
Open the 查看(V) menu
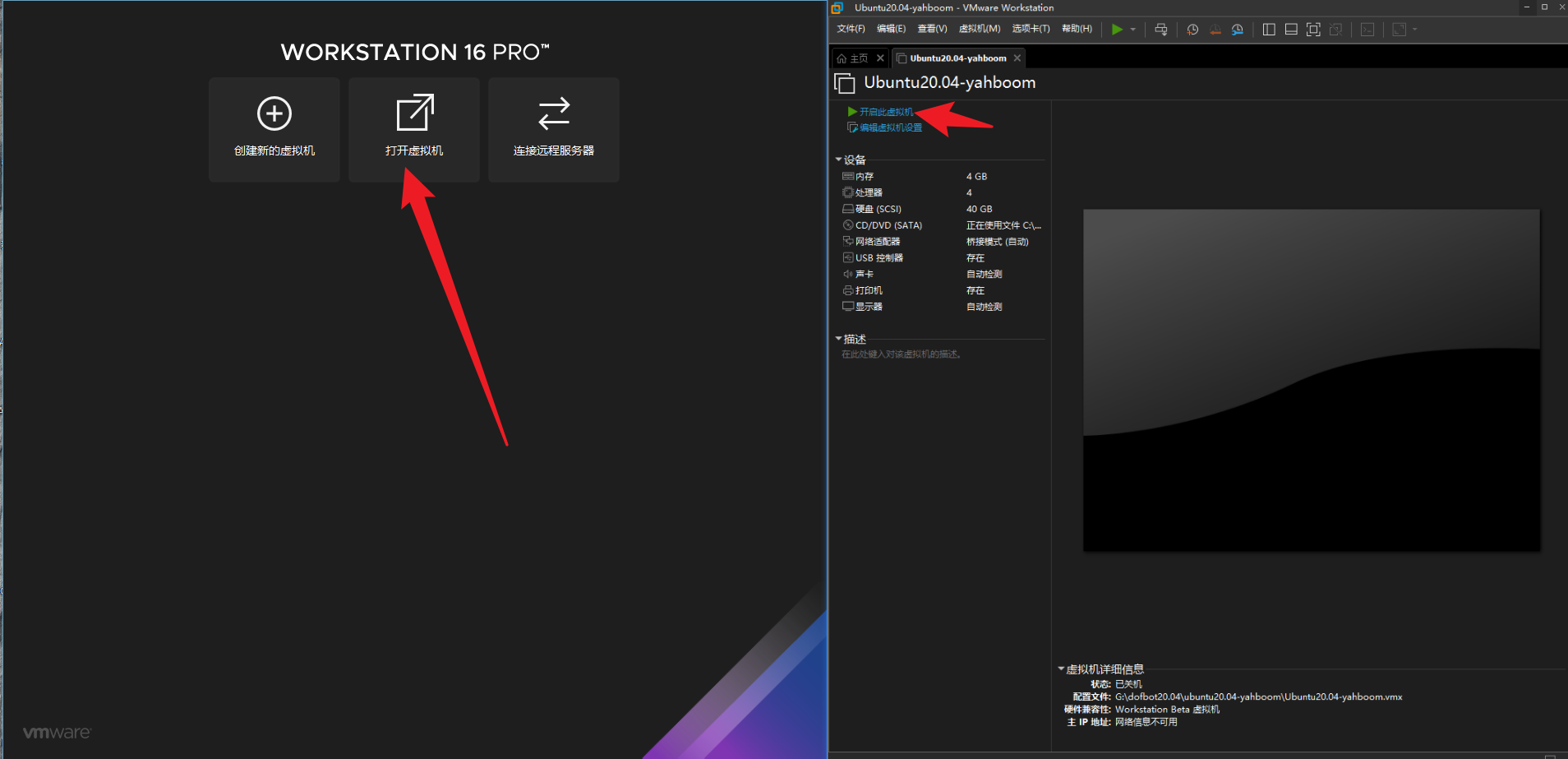(932, 29)
